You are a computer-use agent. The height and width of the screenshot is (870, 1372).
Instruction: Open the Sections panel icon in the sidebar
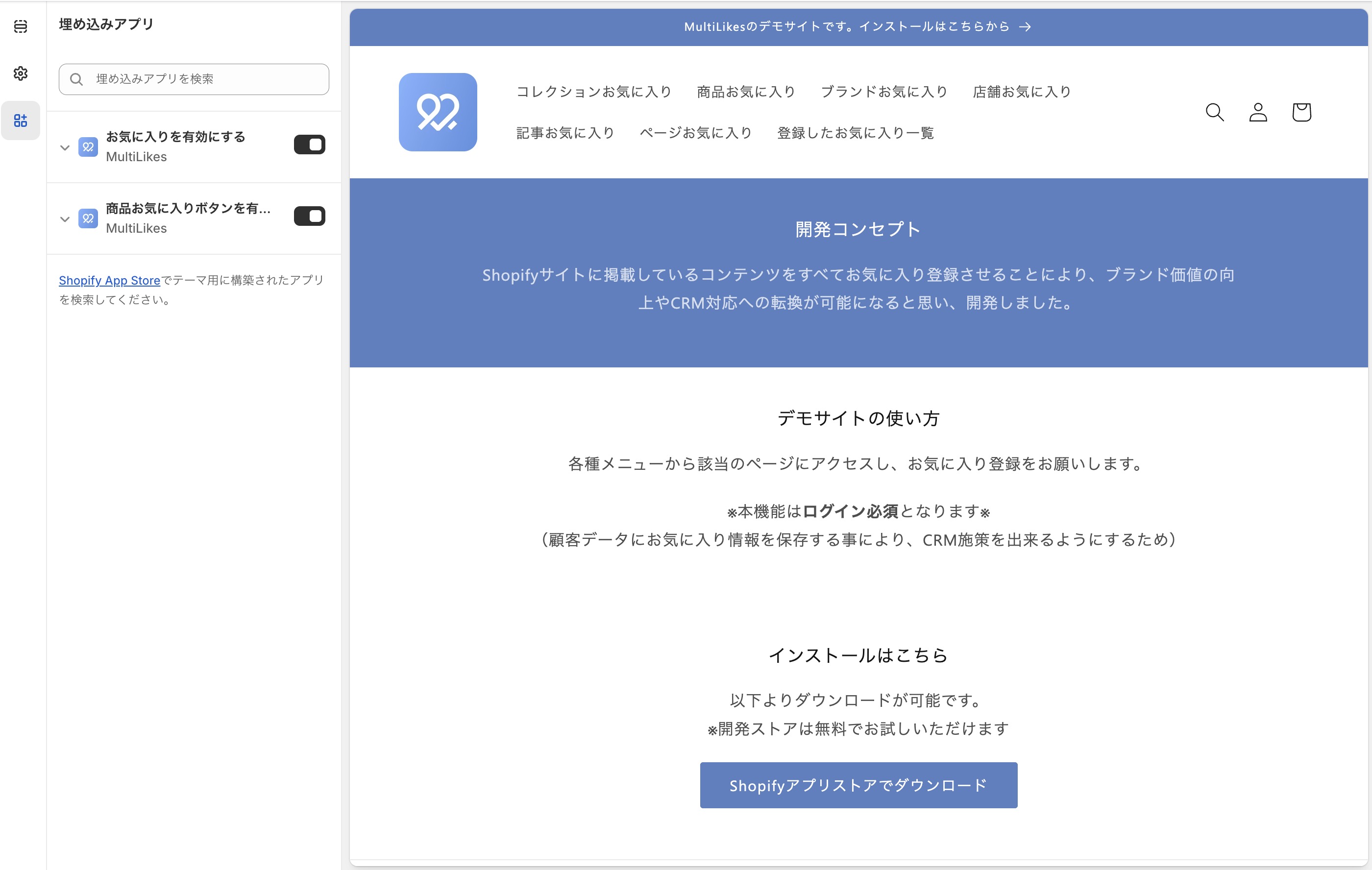[21, 26]
